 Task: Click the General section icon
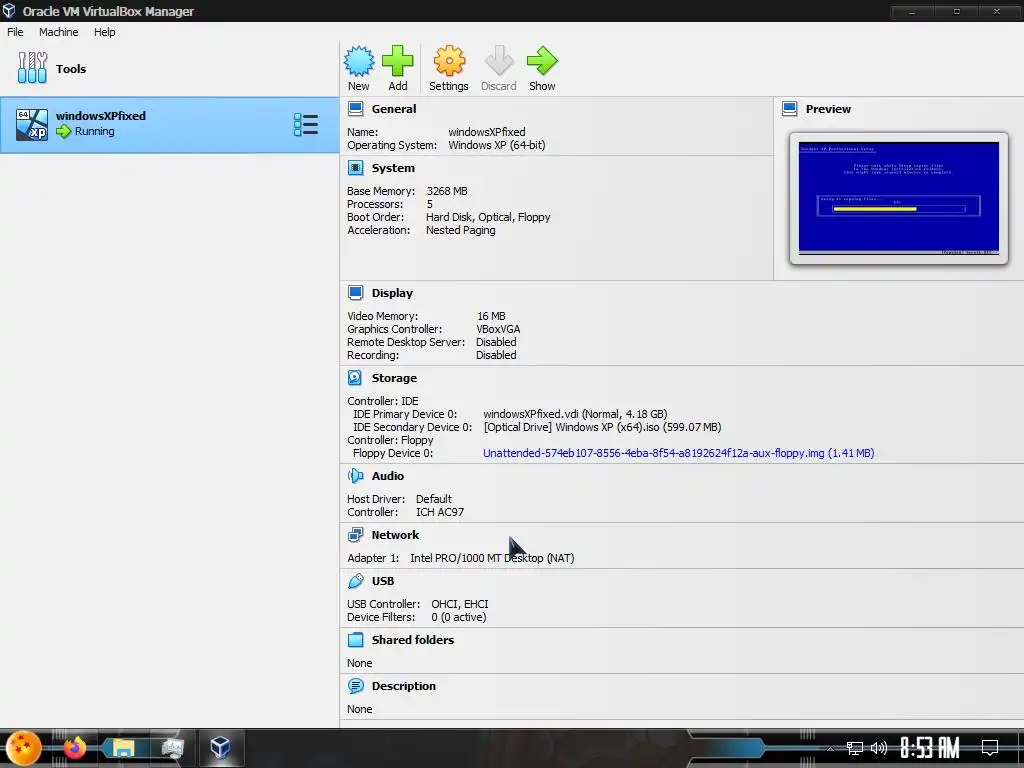[355, 108]
